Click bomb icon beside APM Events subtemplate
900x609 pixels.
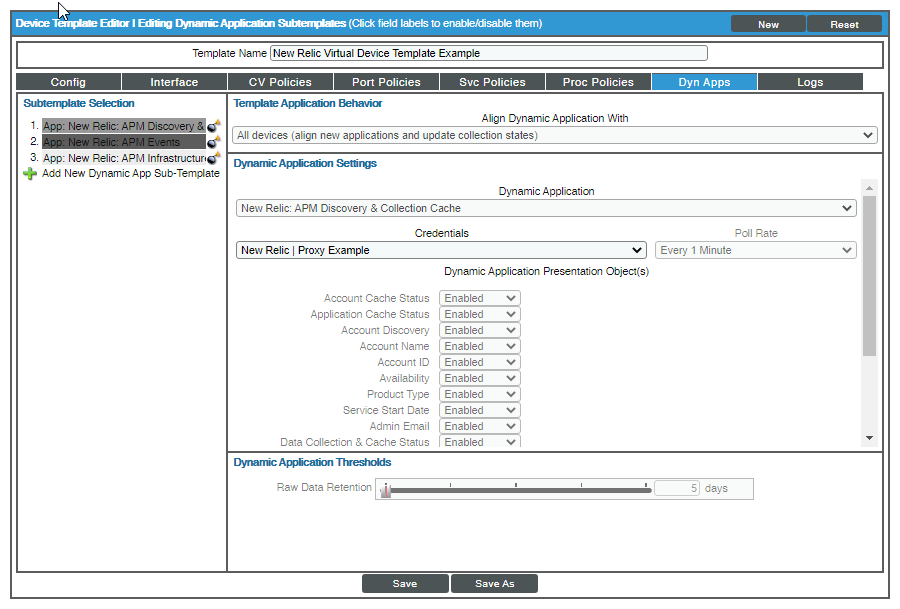click(x=214, y=142)
